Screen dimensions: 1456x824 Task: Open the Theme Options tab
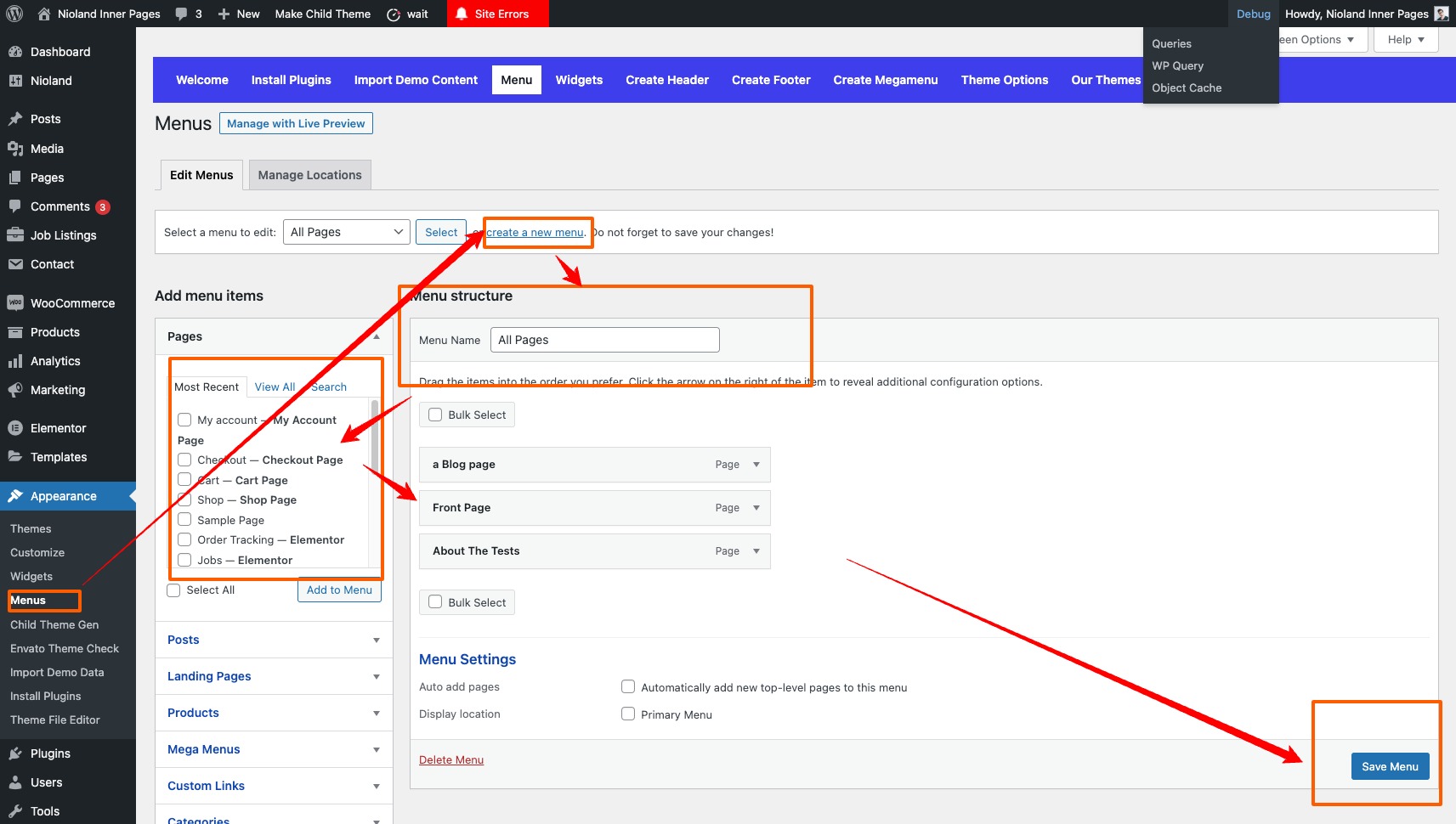pos(1004,80)
